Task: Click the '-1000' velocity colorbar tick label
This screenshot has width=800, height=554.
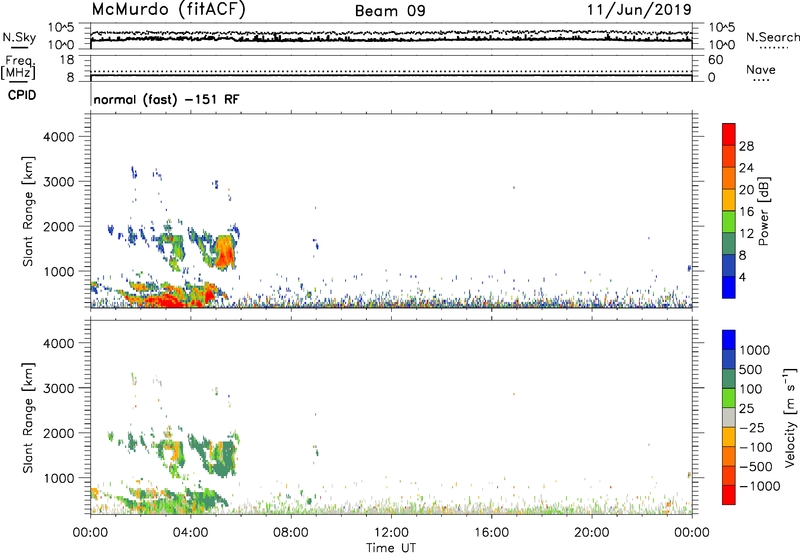Action: tap(759, 486)
